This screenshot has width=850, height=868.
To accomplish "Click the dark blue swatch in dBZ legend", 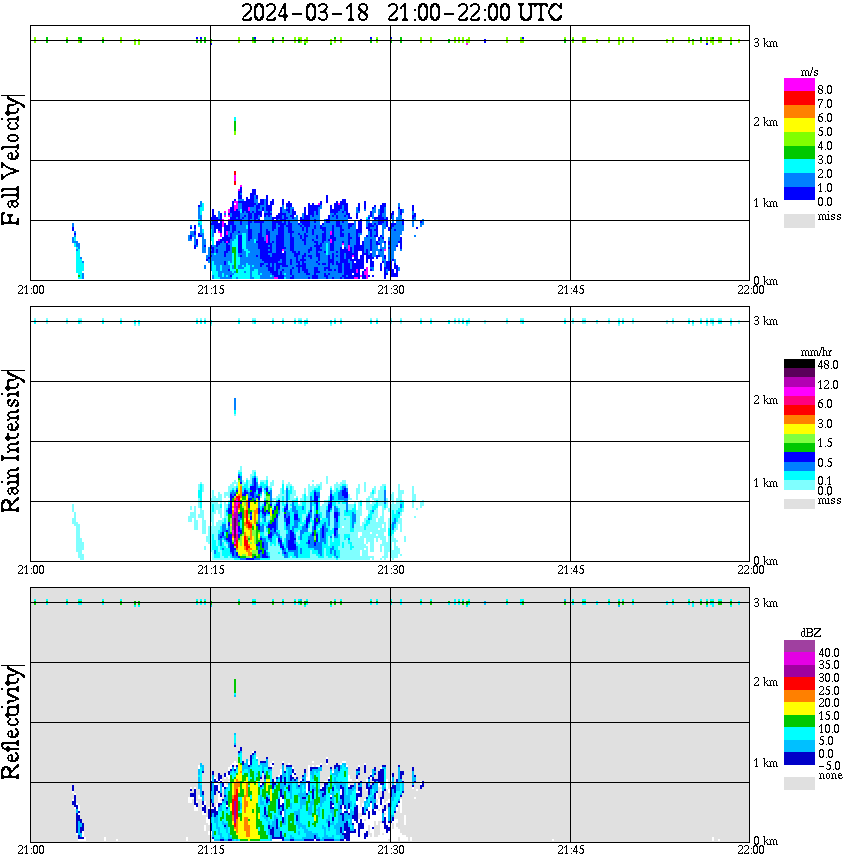I will [x=799, y=759].
